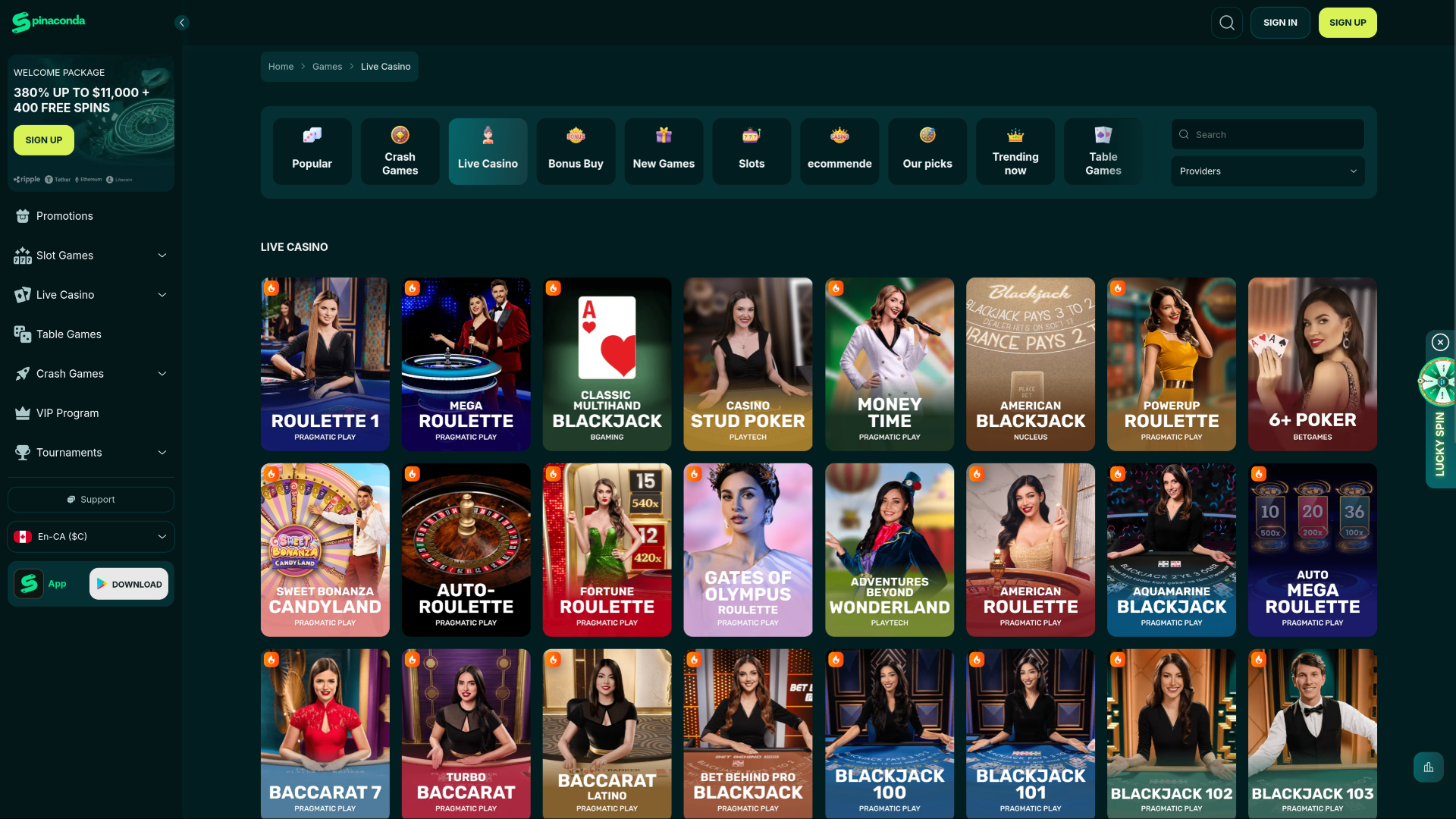Select the Crash Games category tile
Image resolution: width=1456 pixels, height=819 pixels.
click(x=400, y=152)
